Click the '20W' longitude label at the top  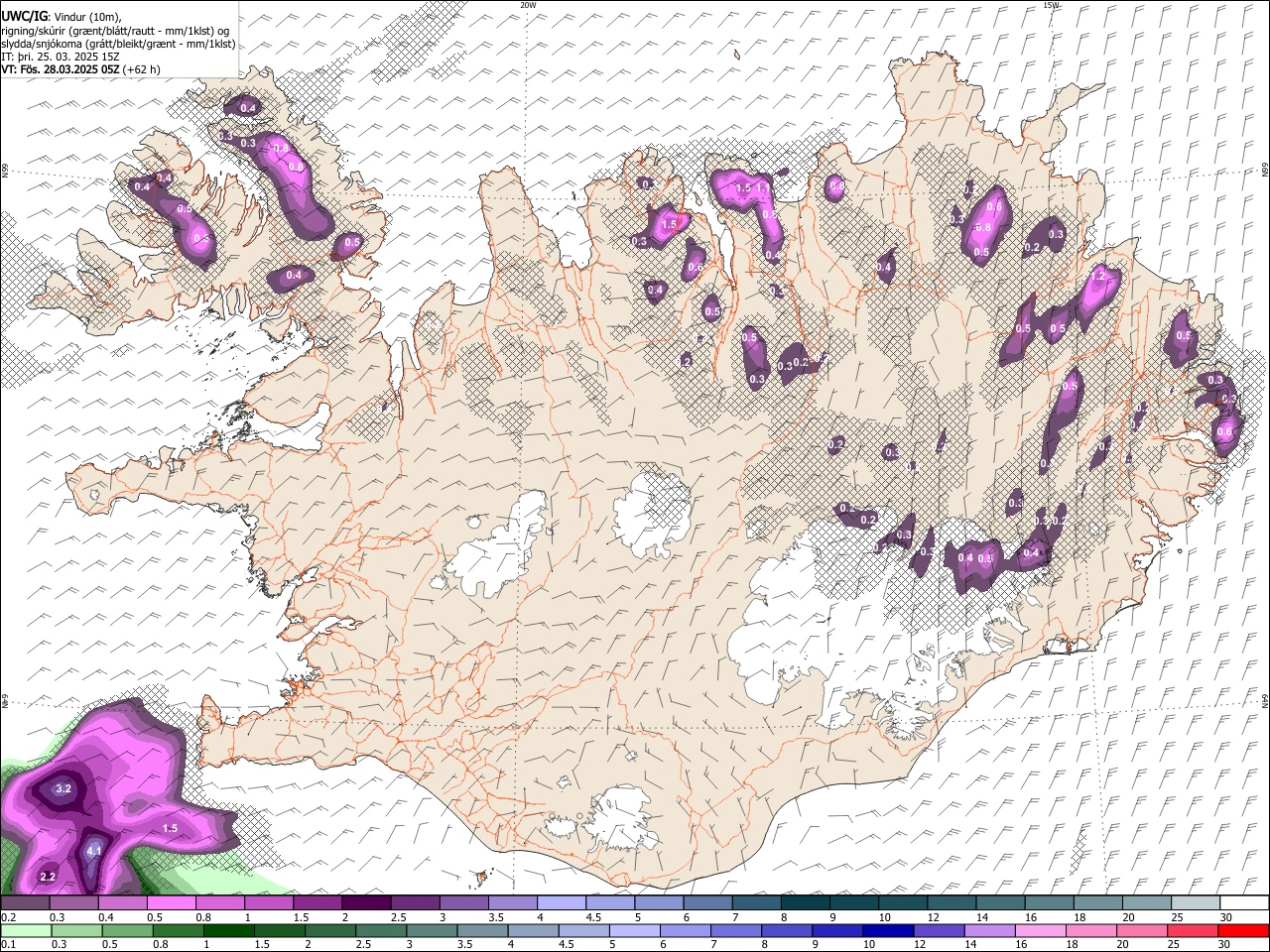point(528,5)
